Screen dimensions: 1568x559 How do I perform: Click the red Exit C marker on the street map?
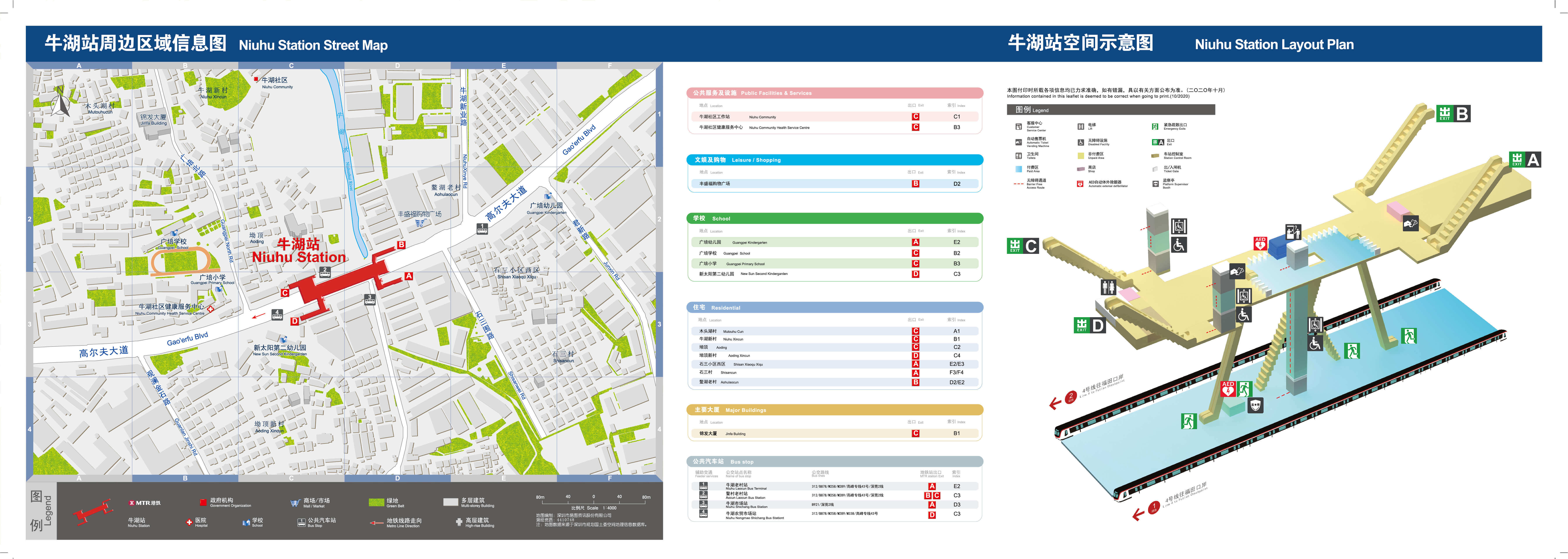(285, 293)
